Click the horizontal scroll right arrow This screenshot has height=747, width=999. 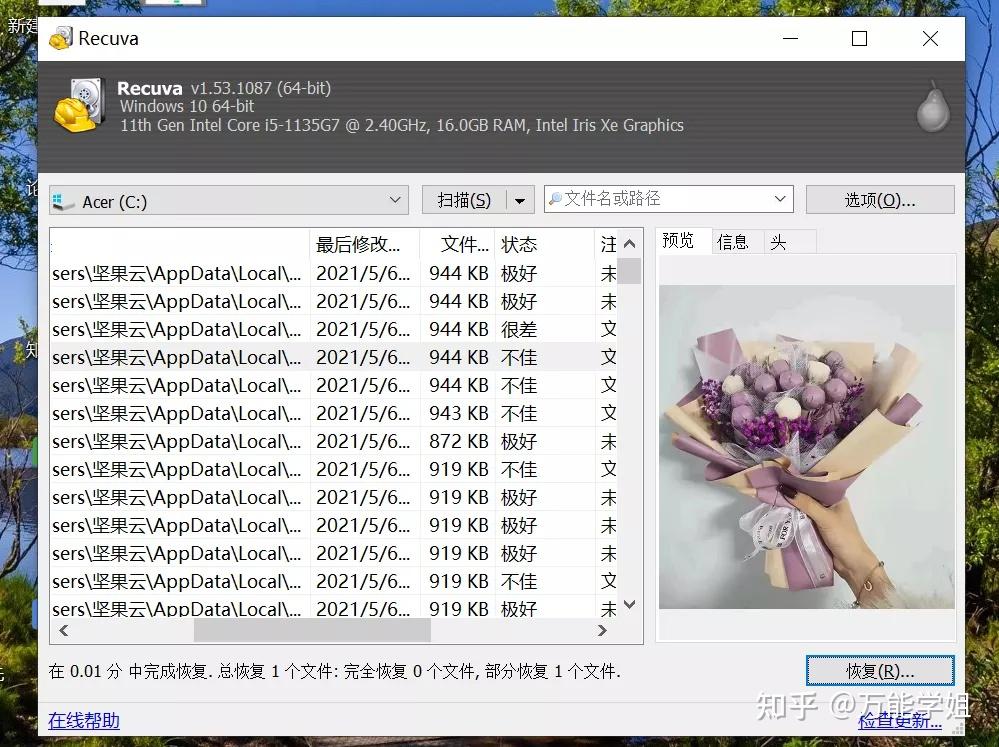(x=602, y=630)
